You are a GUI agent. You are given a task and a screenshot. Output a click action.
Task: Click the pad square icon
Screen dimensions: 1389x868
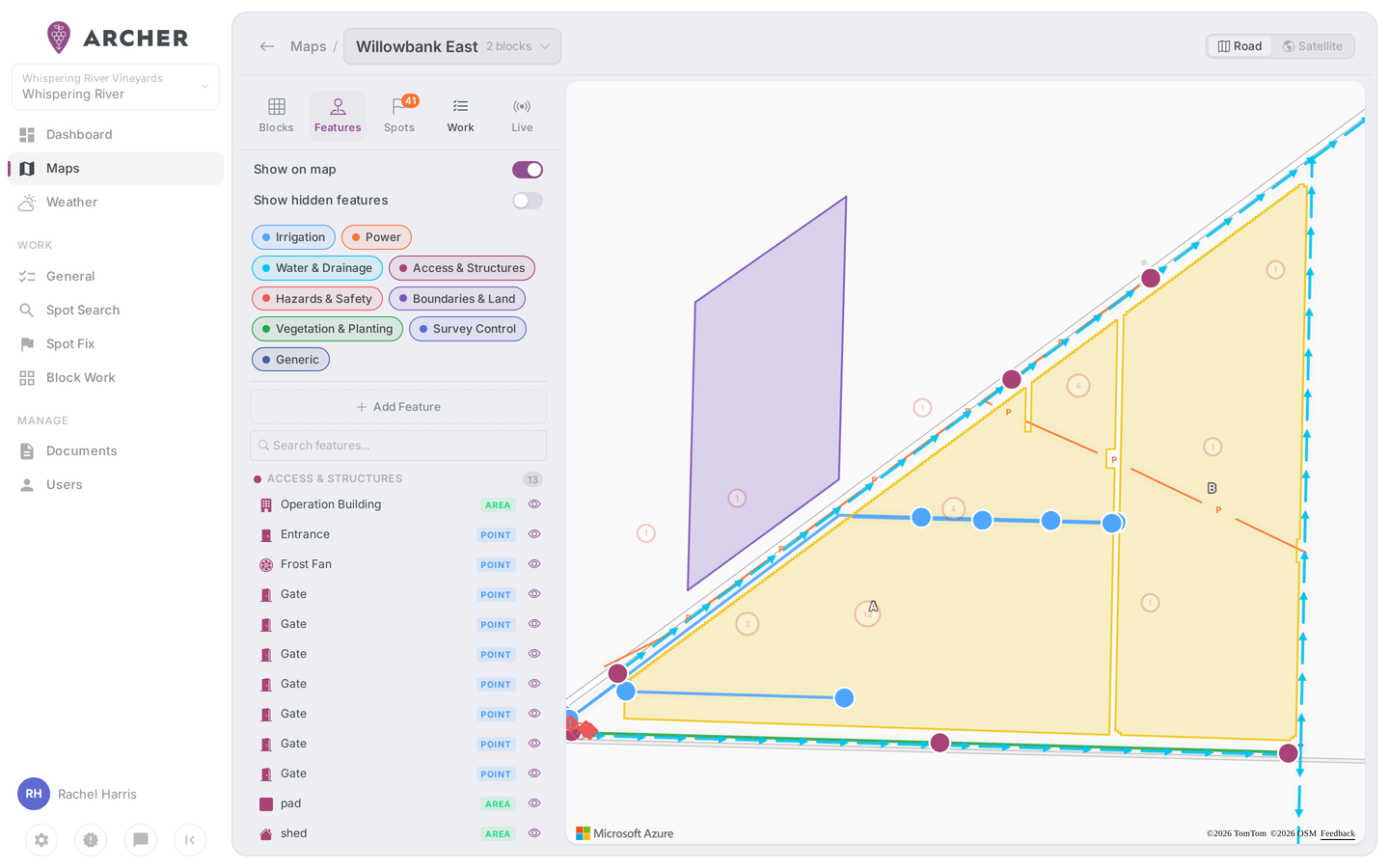(266, 804)
